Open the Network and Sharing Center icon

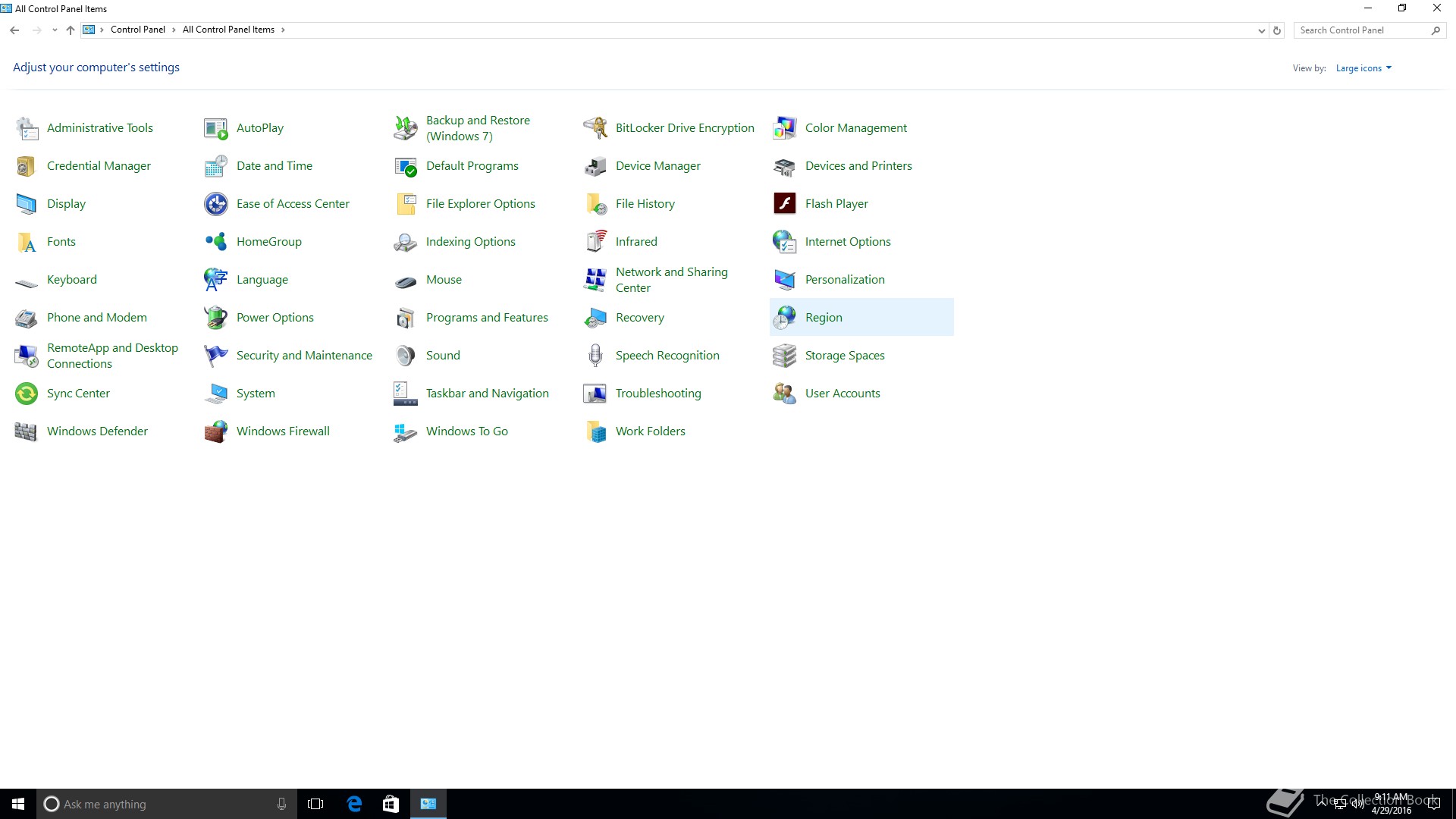click(x=595, y=280)
